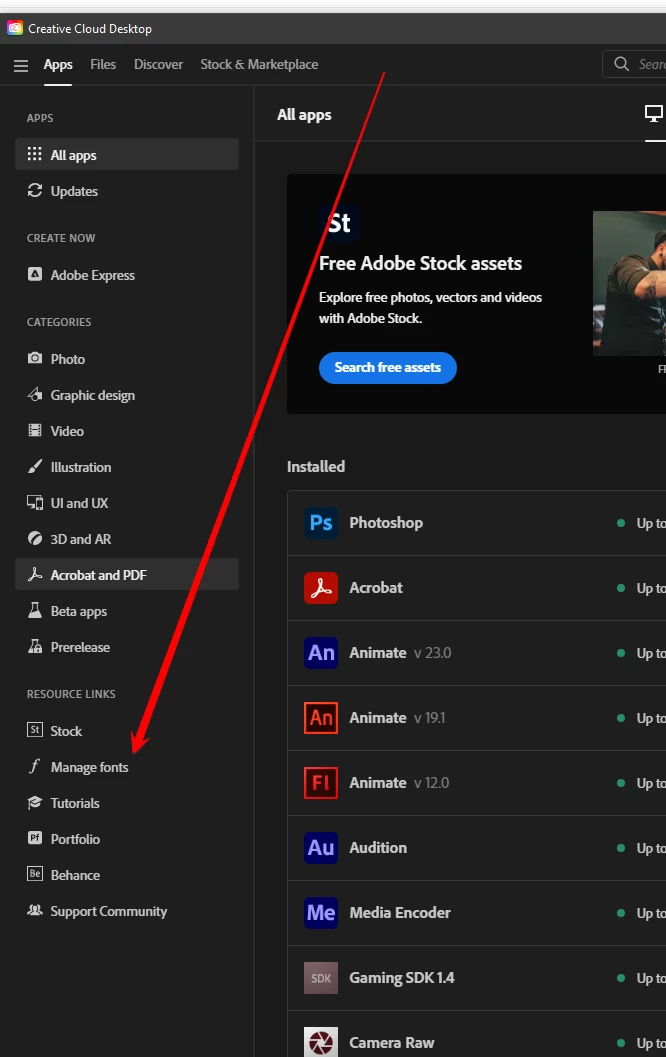This screenshot has width=666, height=1057.
Task: Click the Audition Au app icon
Action: (x=321, y=847)
